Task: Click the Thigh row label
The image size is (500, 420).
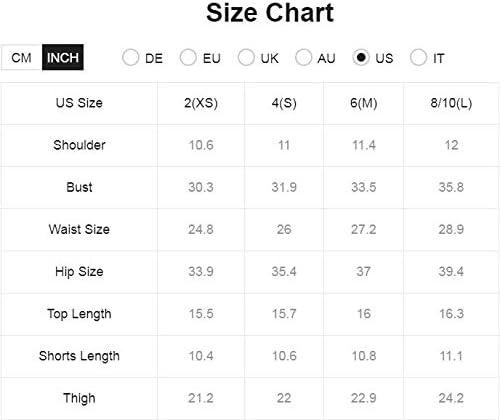Action: [x=79, y=398]
